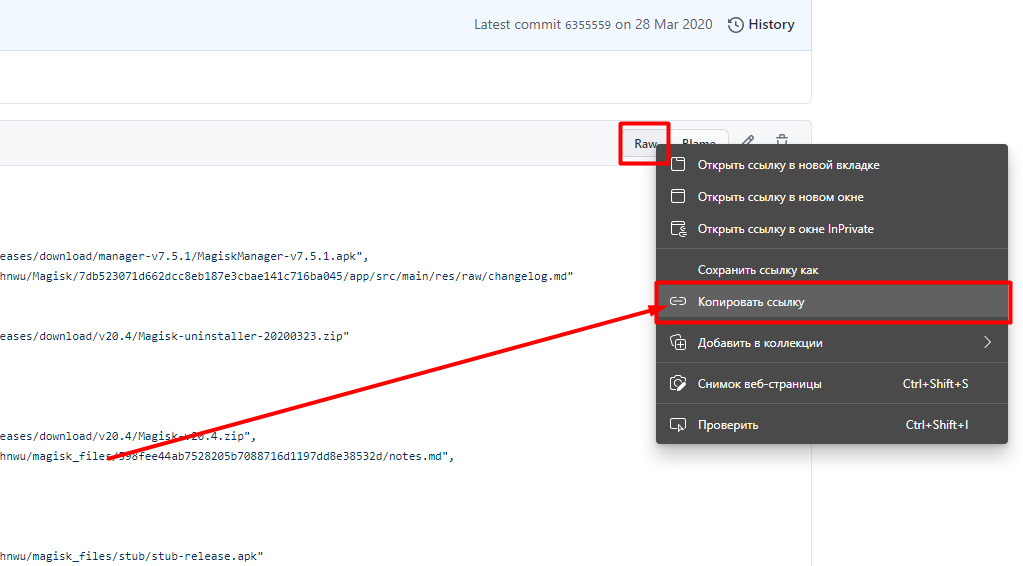Click the History clock icon
The height and width of the screenshot is (566, 1023).
coord(736,25)
